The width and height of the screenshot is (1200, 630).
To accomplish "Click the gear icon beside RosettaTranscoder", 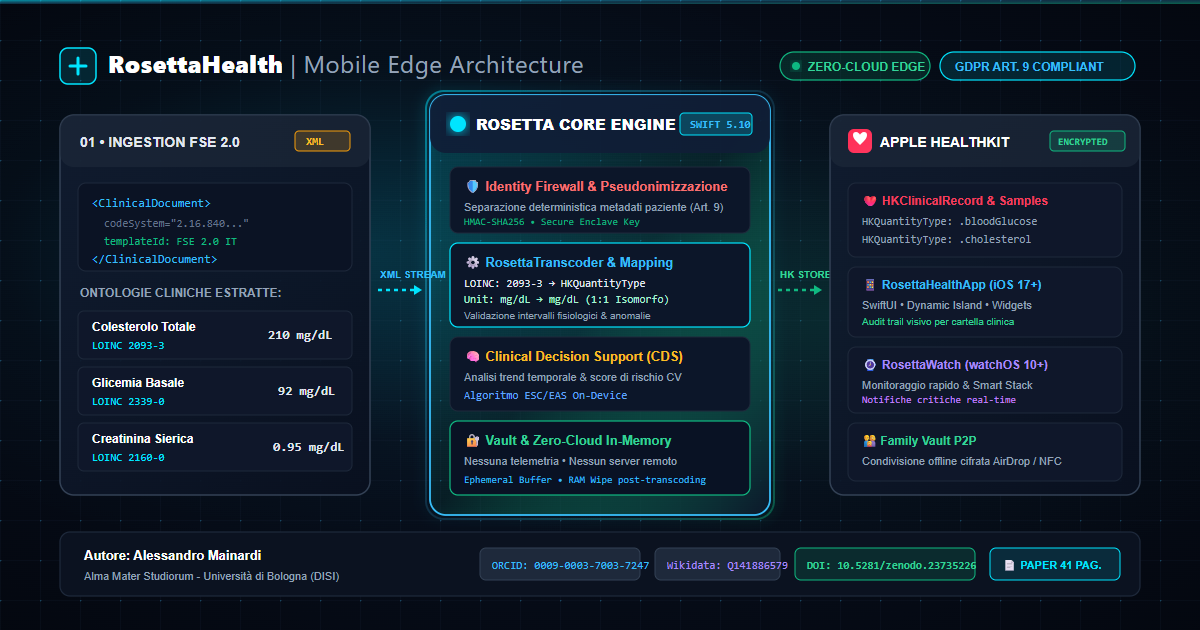I will click(x=472, y=263).
